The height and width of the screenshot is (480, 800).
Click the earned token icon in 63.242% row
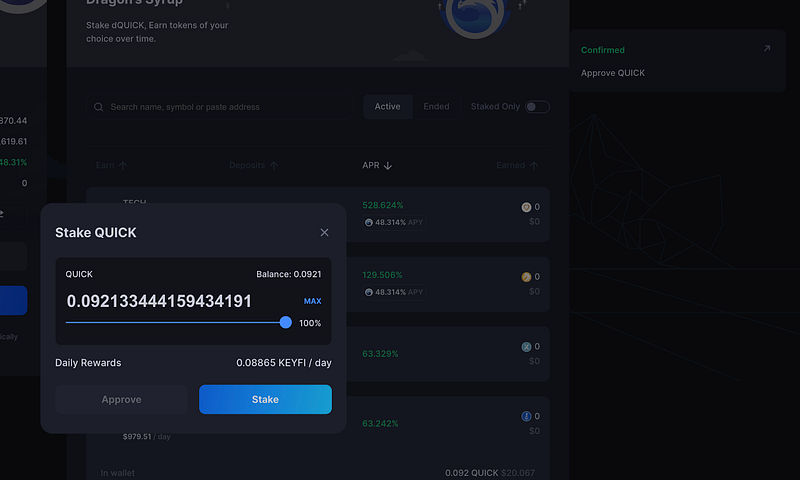pos(526,416)
